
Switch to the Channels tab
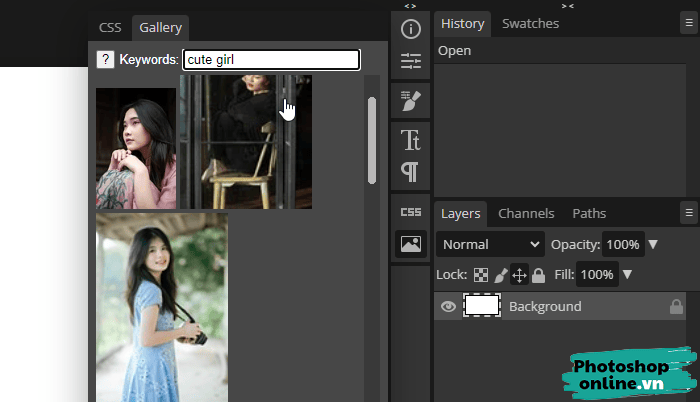coord(526,214)
